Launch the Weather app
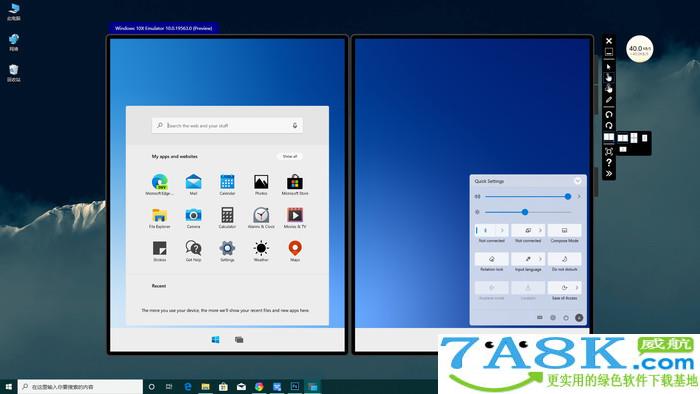Screen dimensions: 700x394 261,248
